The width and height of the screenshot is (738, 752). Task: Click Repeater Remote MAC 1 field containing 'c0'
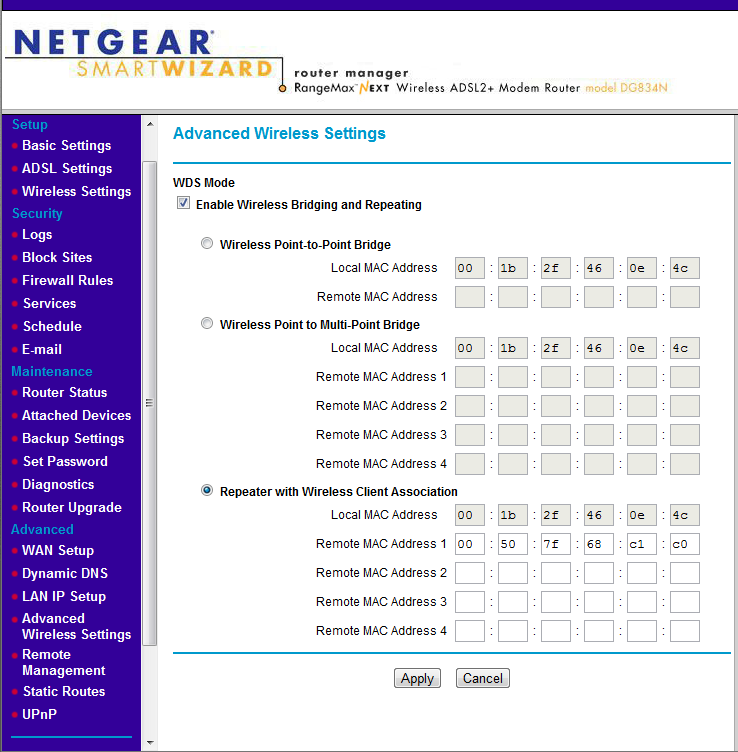coord(685,544)
